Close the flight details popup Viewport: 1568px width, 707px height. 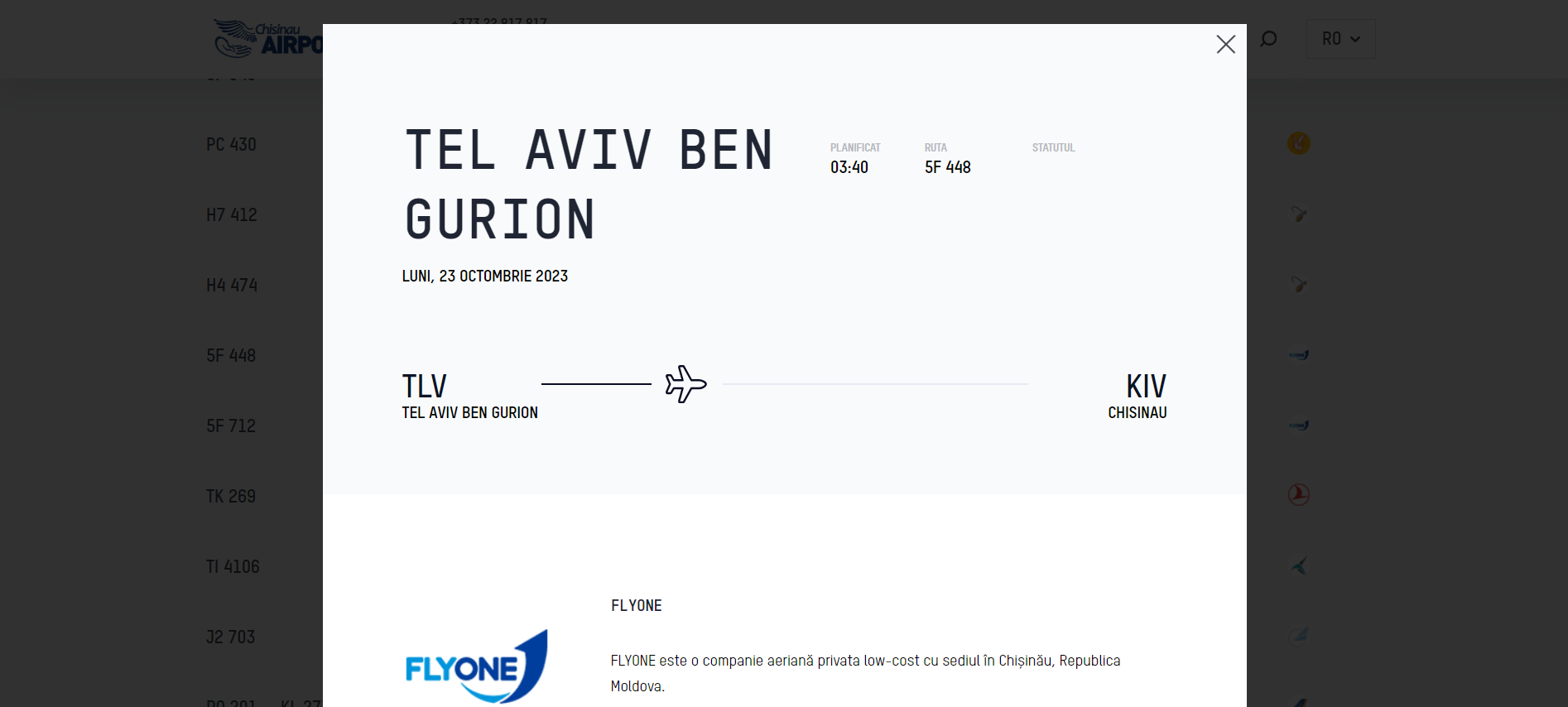[1225, 45]
